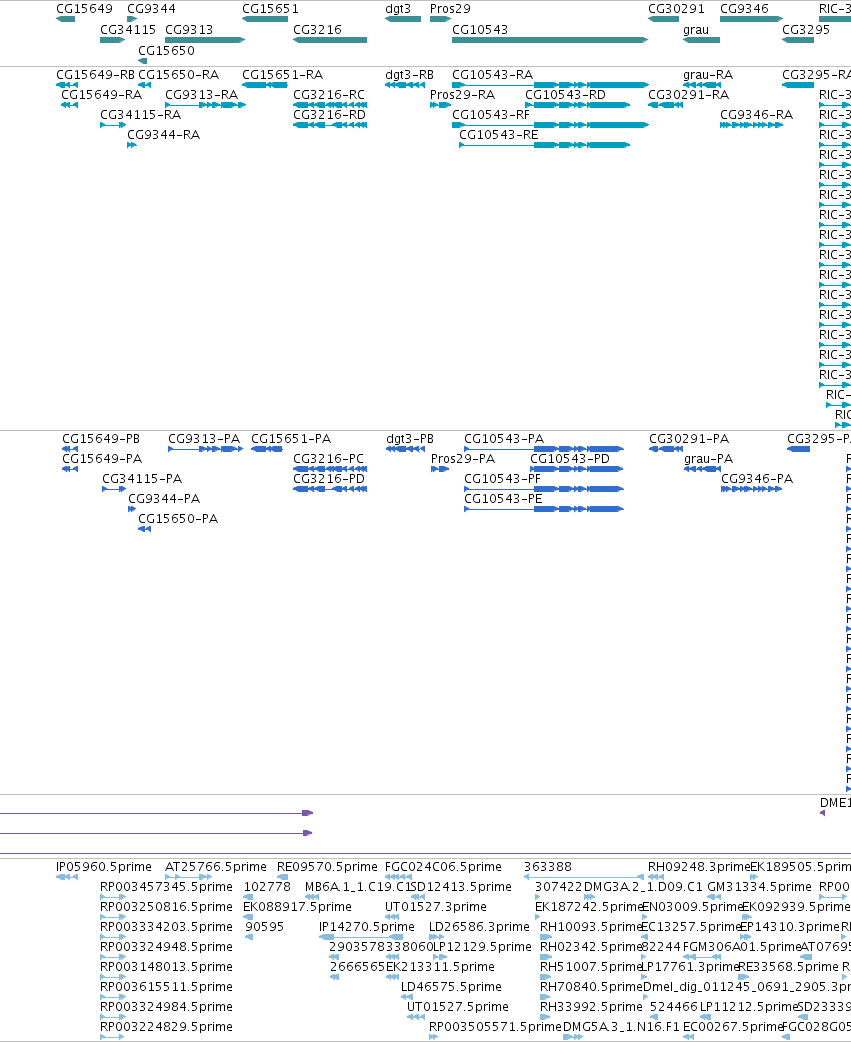The height and width of the screenshot is (1042, 851).
Task: Click protein label CG34115-PA
Action: point(142,479)
